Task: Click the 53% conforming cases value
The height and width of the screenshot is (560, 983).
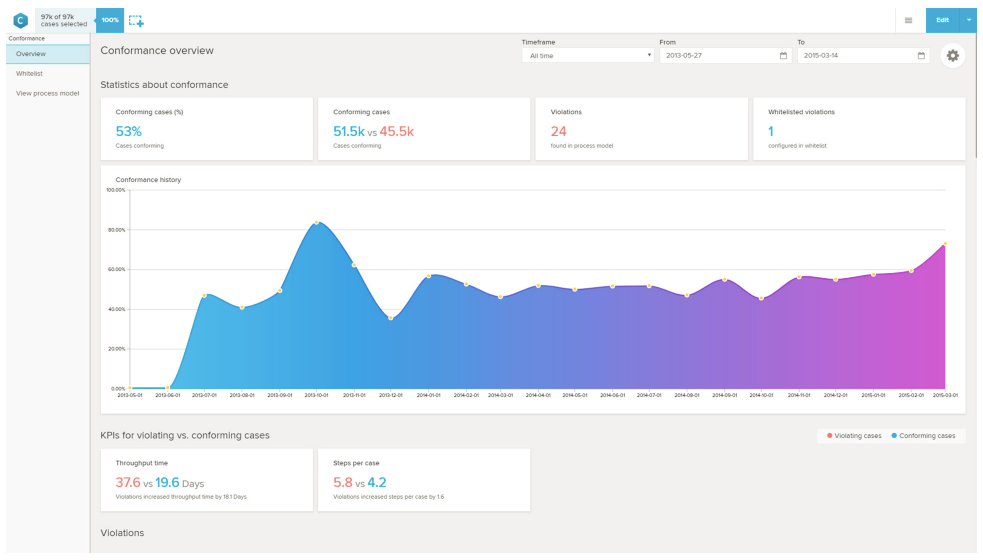Action: click(129, 132)
